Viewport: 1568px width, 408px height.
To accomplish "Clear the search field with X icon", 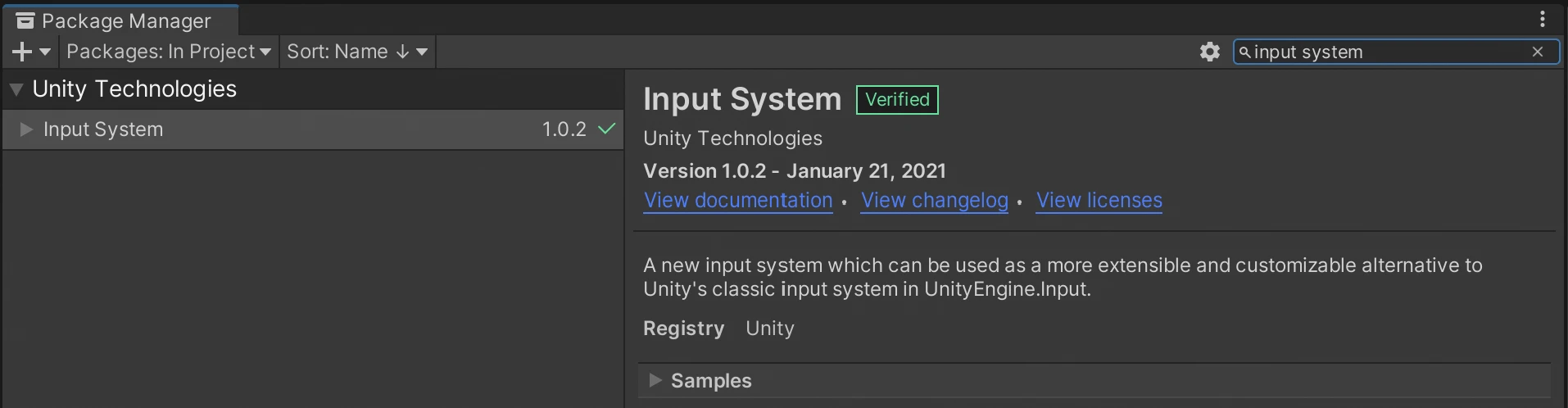I will (x=1538, y=52).
